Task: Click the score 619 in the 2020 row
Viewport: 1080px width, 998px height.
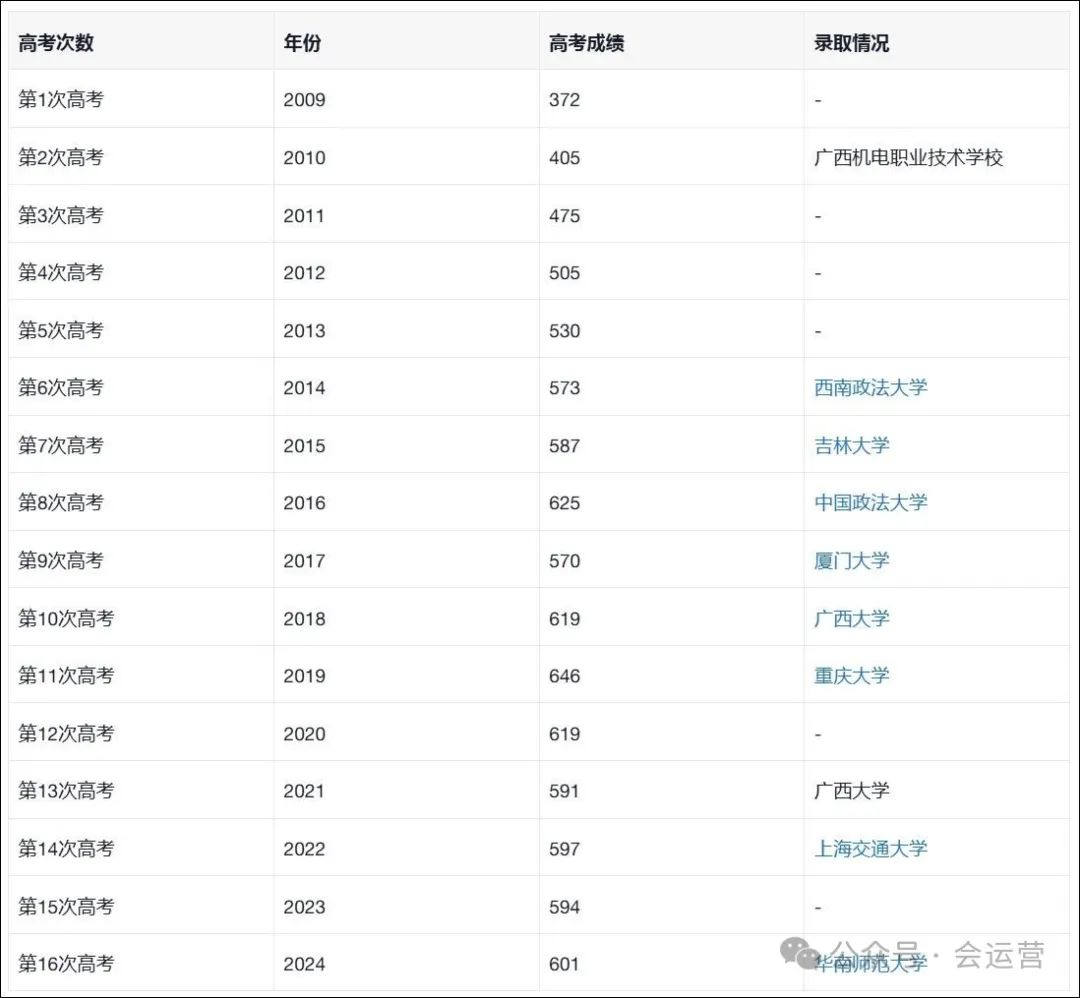Action: 564,734
